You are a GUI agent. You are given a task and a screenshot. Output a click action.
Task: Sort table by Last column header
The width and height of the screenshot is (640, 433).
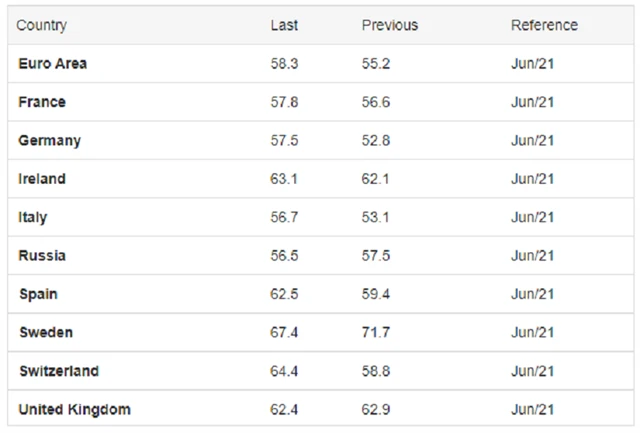click(284, 25)
